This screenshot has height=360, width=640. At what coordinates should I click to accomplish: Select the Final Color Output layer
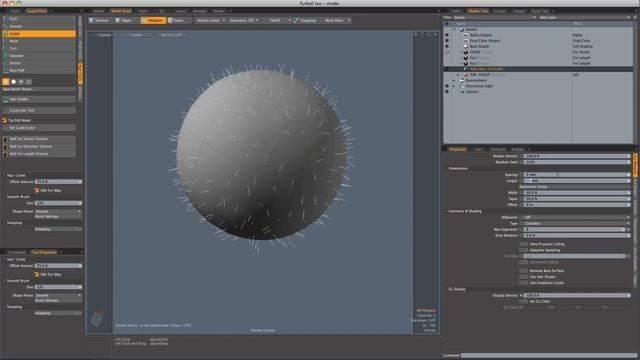click(484, 41)
